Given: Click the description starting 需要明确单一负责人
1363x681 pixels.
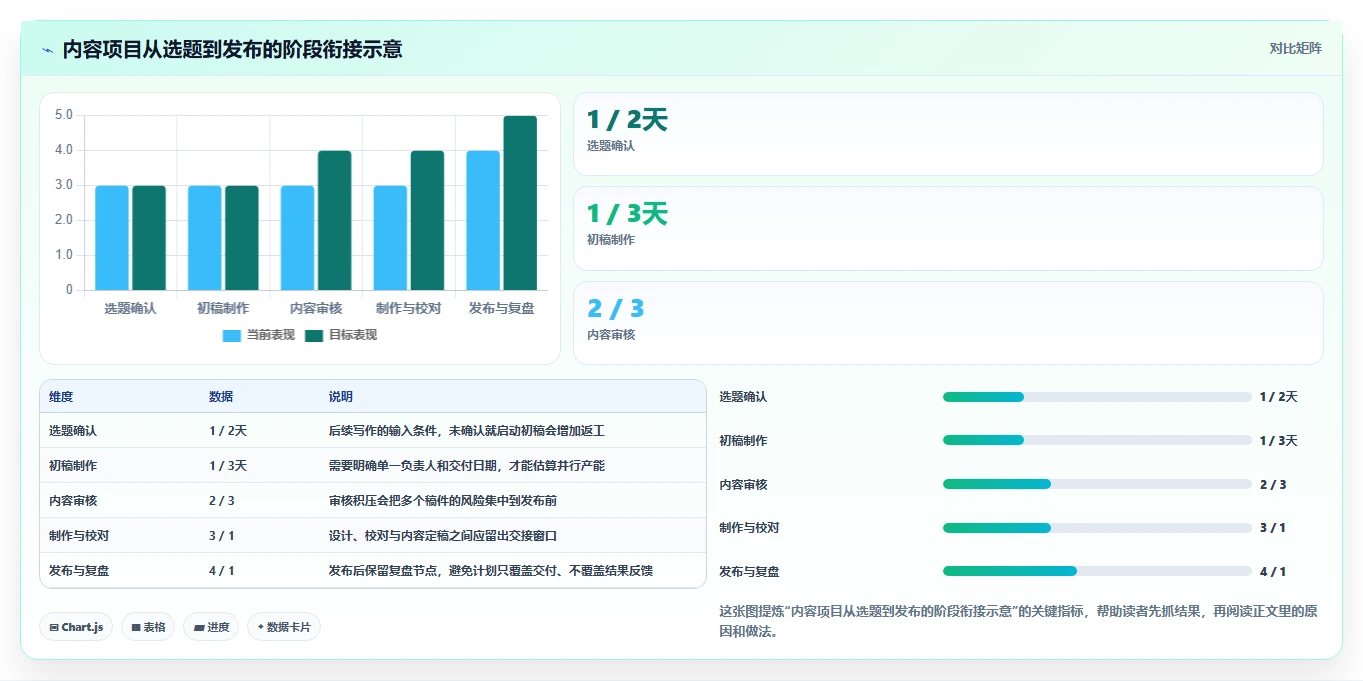Looking at the screenshot, I should [467, 466].
